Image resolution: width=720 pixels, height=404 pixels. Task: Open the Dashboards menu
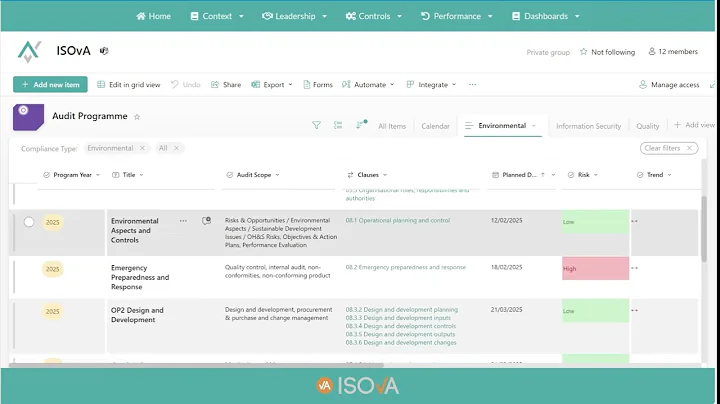coord(546,16)
